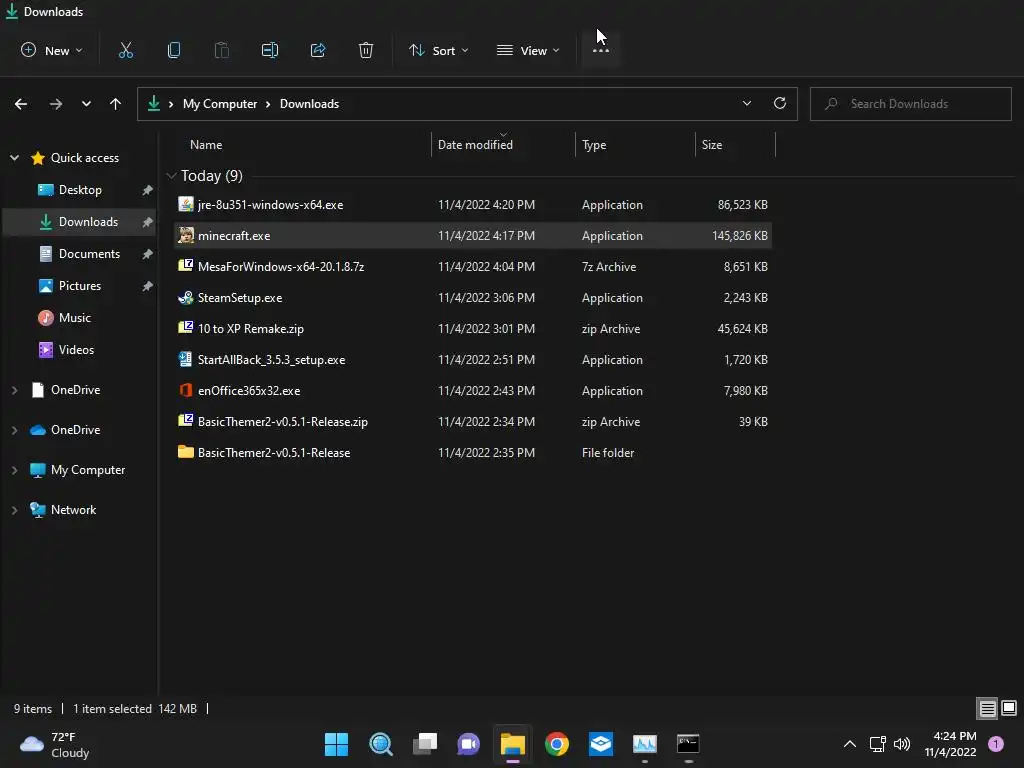1024x768 pixels.
Task: Click the Copy icon in toolbar
Action: tap(174, 50)
